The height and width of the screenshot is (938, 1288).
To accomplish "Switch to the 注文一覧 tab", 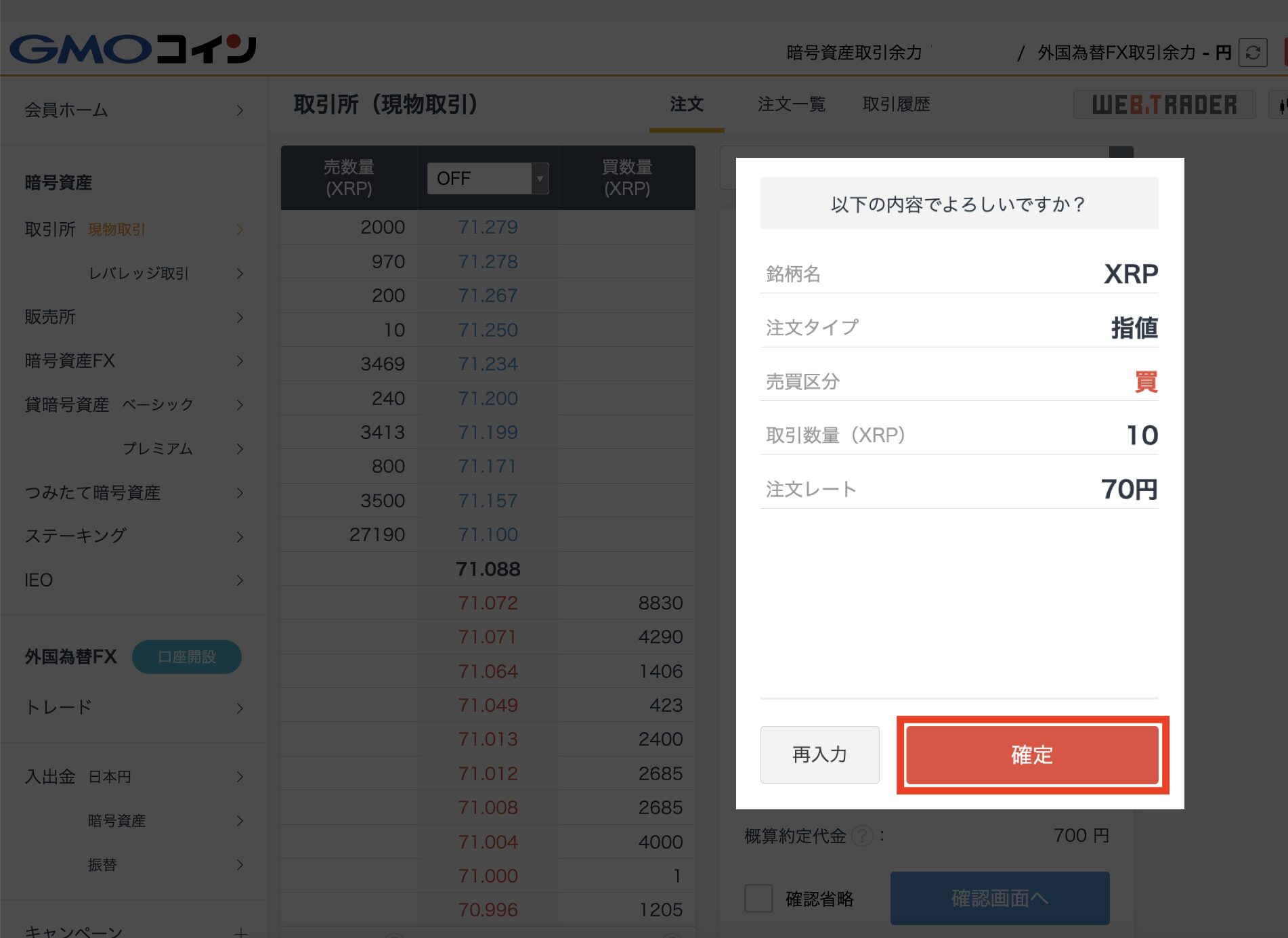I will tap(792, 104).
